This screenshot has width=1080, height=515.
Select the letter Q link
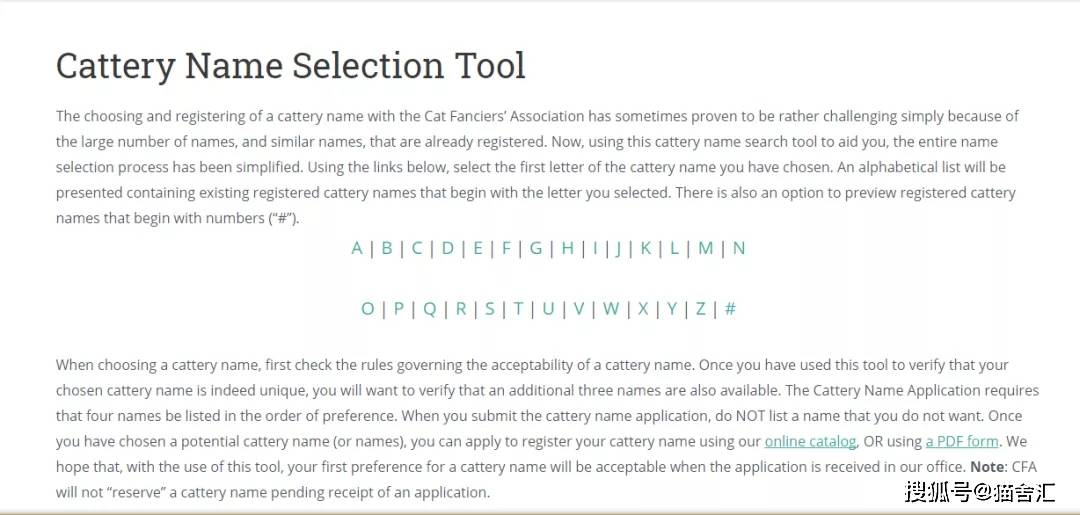[x=430, y=308]
